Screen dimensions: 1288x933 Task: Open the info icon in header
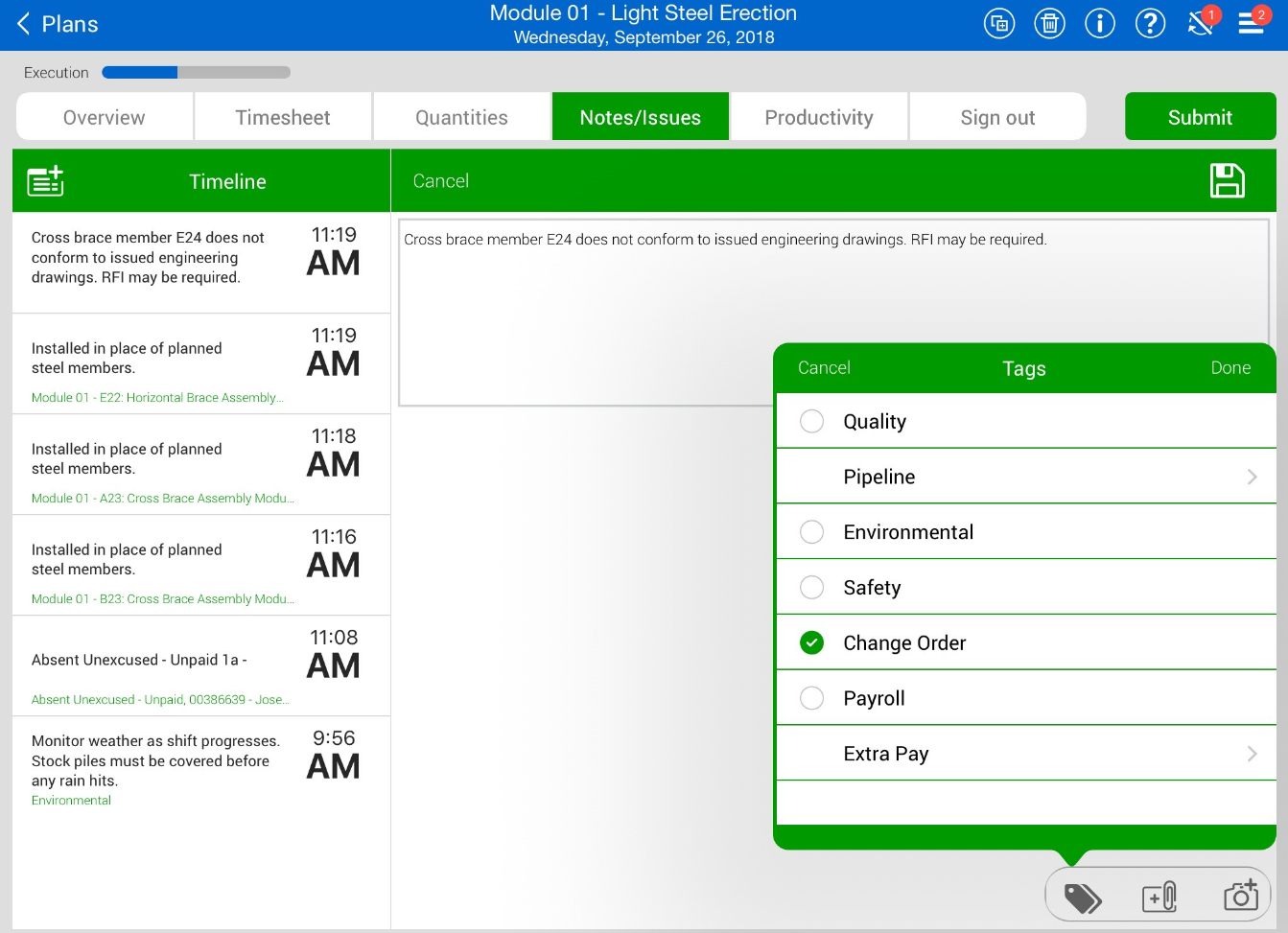[1099, 24]
